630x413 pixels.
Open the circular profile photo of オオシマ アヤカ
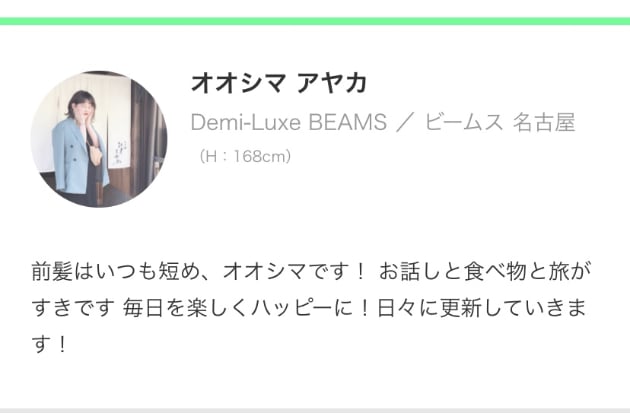99,139
